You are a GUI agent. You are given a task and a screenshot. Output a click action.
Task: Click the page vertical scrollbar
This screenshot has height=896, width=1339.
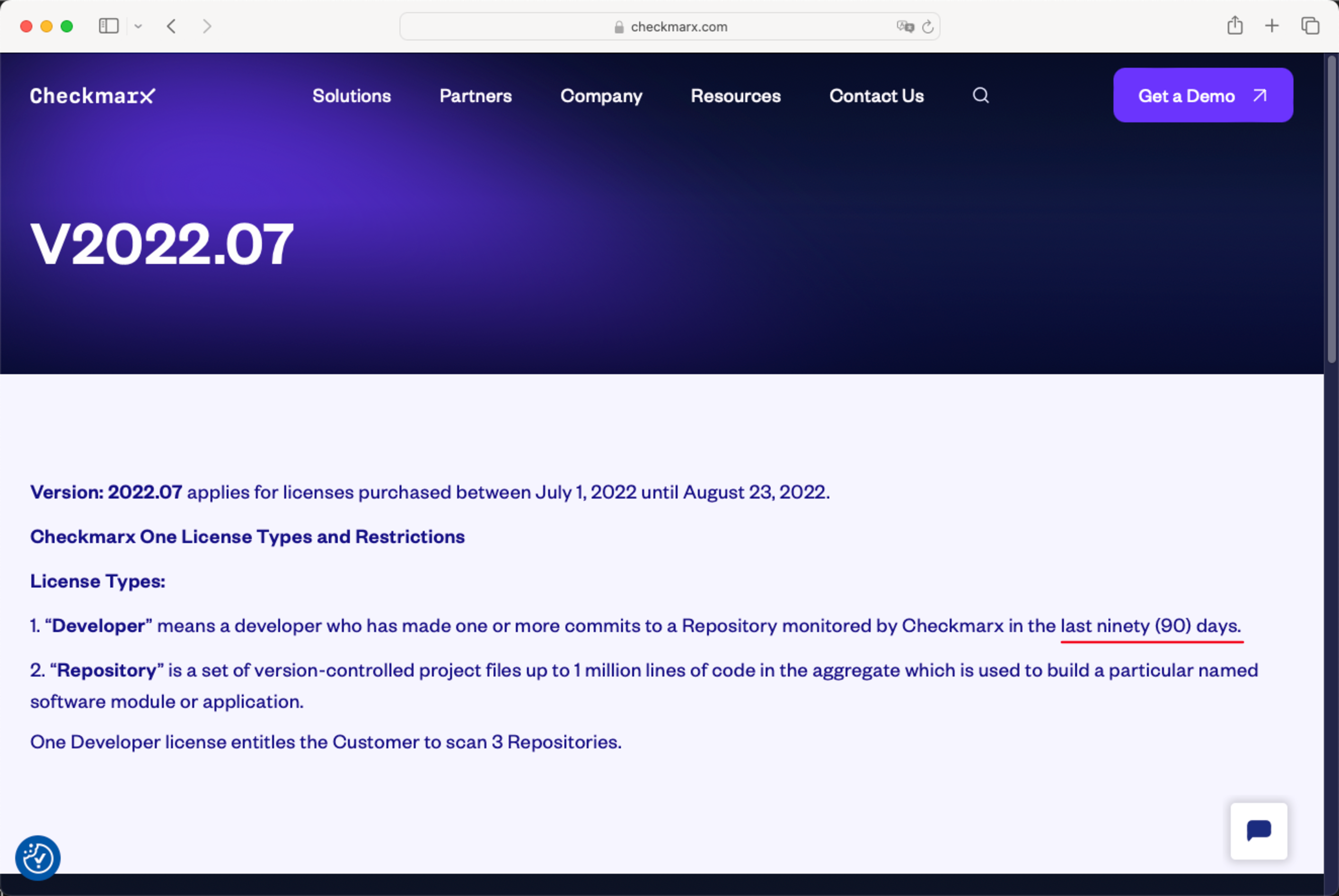pos(1331,208)
